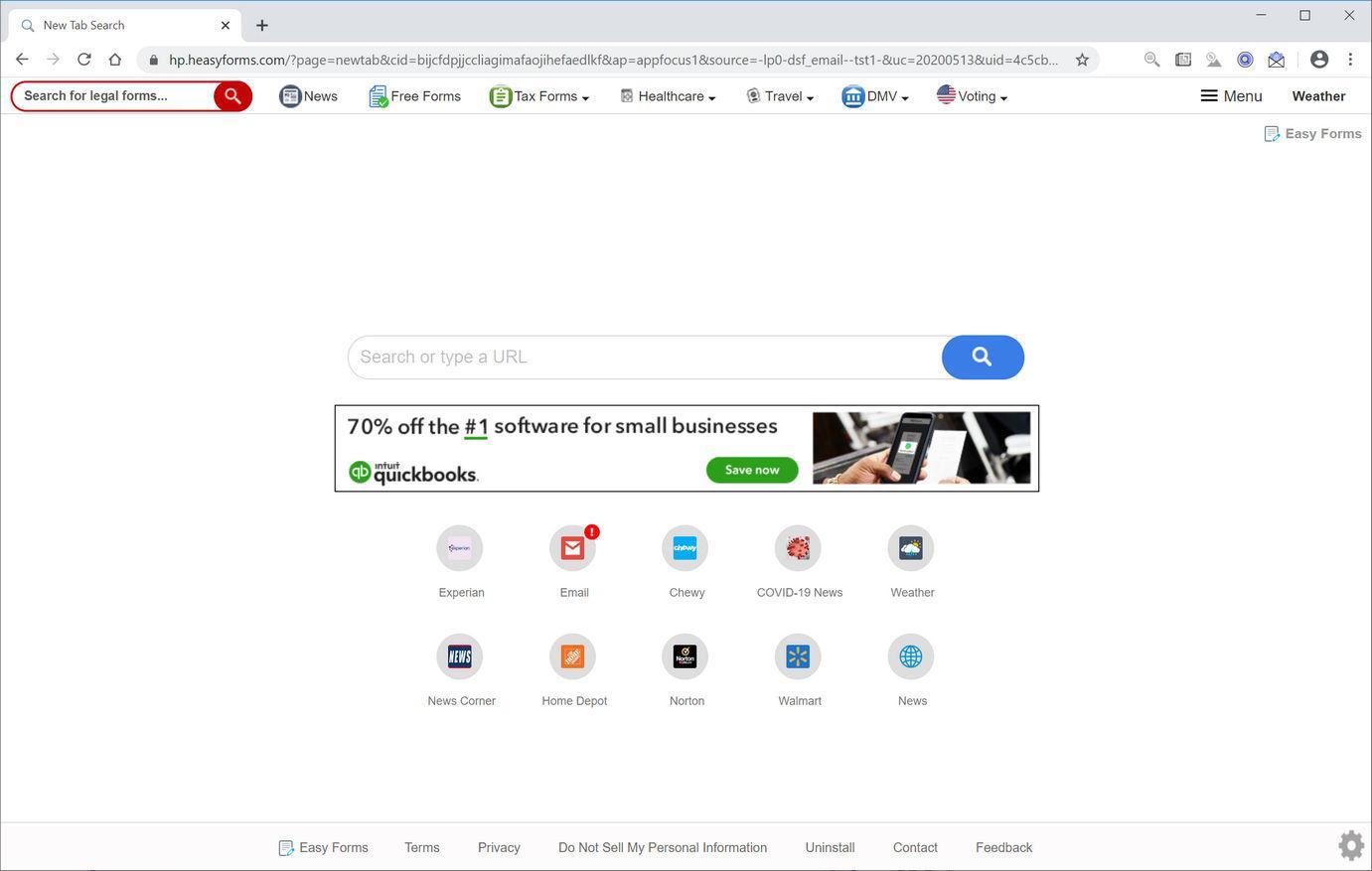Click the Easy Forms logo at top right
The width and height of the screenshot is (1372, 871).
[x=1312, y=134]
